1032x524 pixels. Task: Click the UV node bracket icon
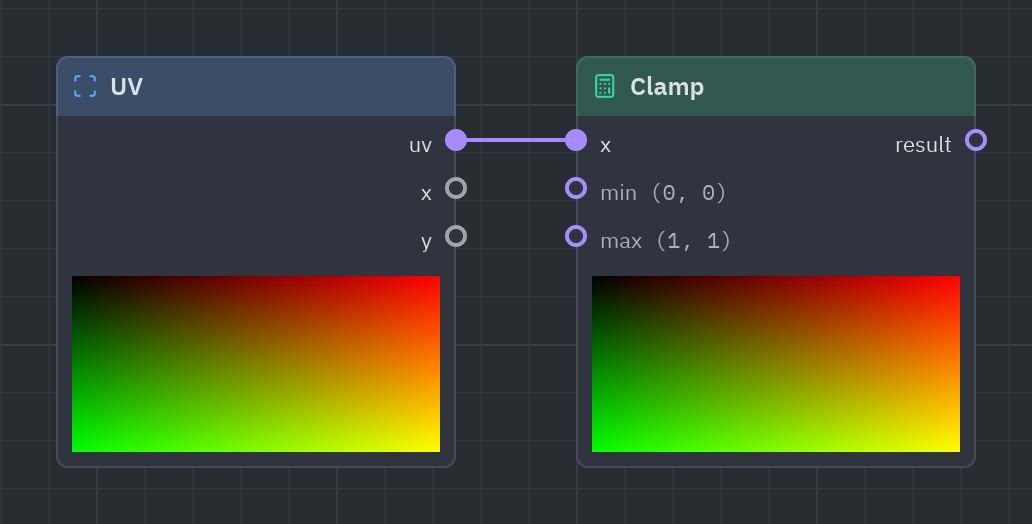click(85, 86)
